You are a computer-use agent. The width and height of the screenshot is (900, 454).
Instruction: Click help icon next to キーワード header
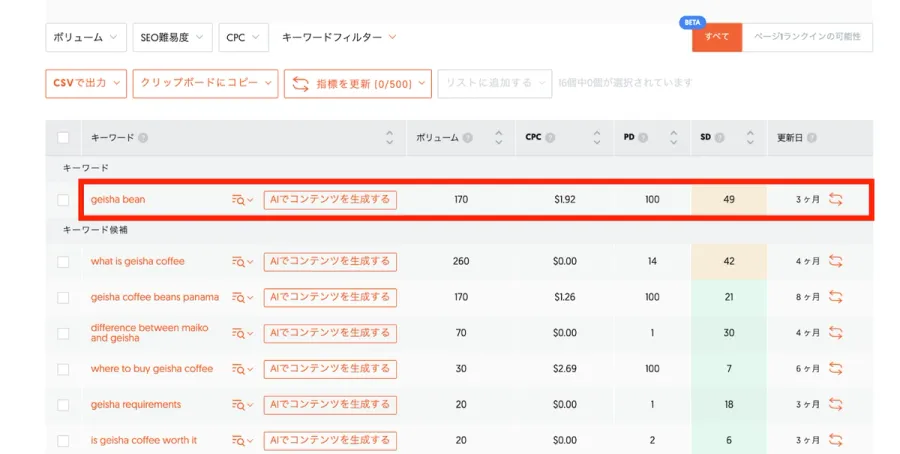click(143, 138)
